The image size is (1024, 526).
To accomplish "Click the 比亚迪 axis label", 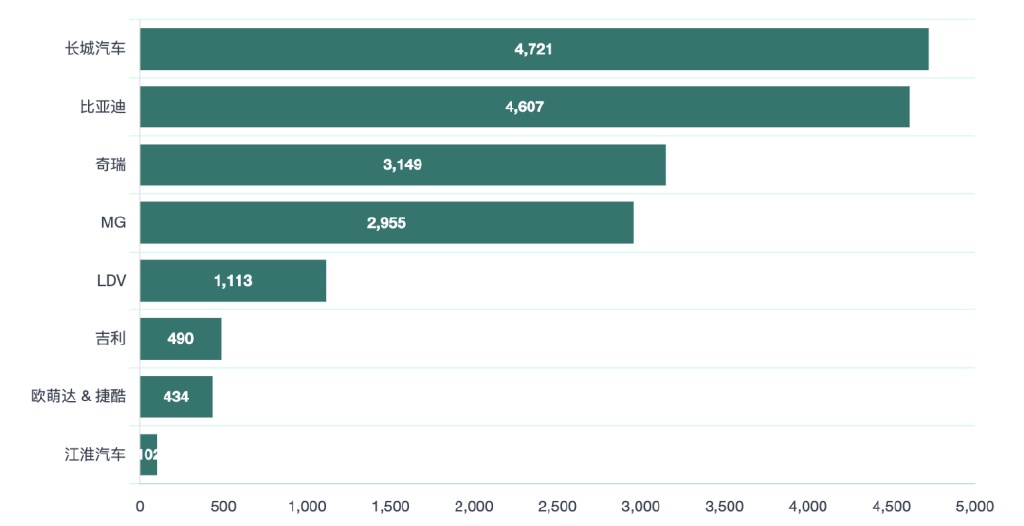I will (103, 107).
